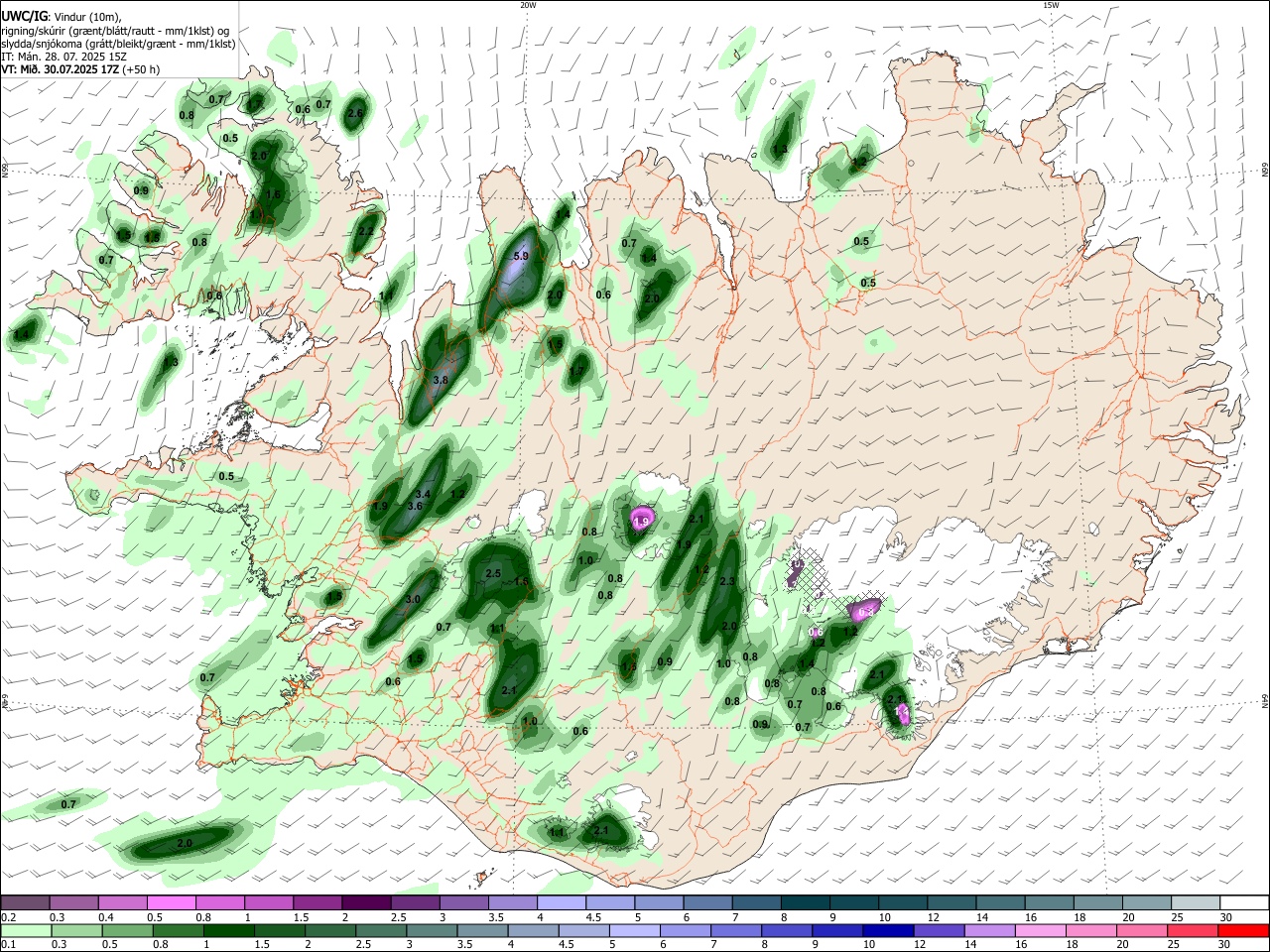Click the magenta snow blob labelled 1.9
This screenshot has width=1270, height=952.
[x=642, y=519]
